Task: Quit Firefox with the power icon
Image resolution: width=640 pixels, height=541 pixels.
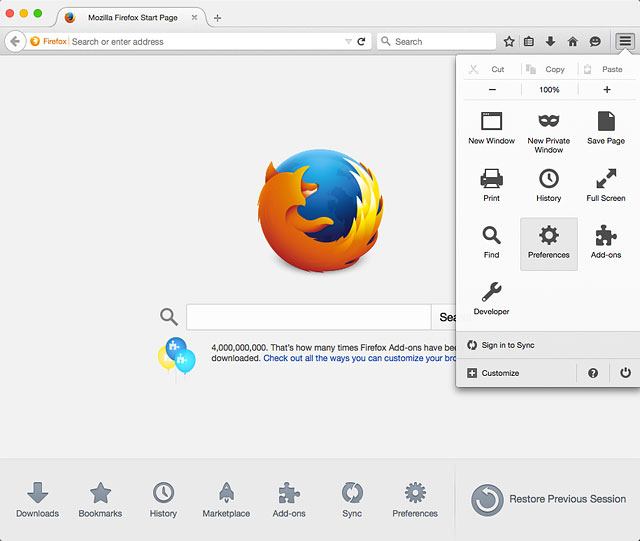Action: point(625,372)
